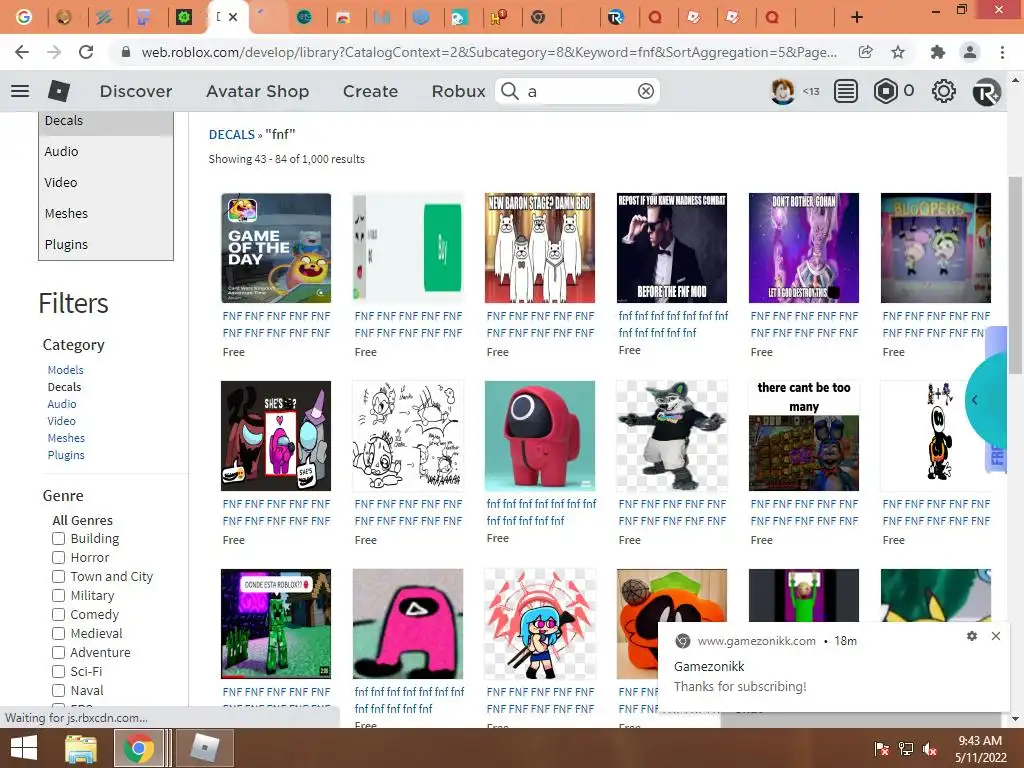The image size is (1024, 768).
Task: Open Chrome profile account icon
Action: (x=970, y=52)
